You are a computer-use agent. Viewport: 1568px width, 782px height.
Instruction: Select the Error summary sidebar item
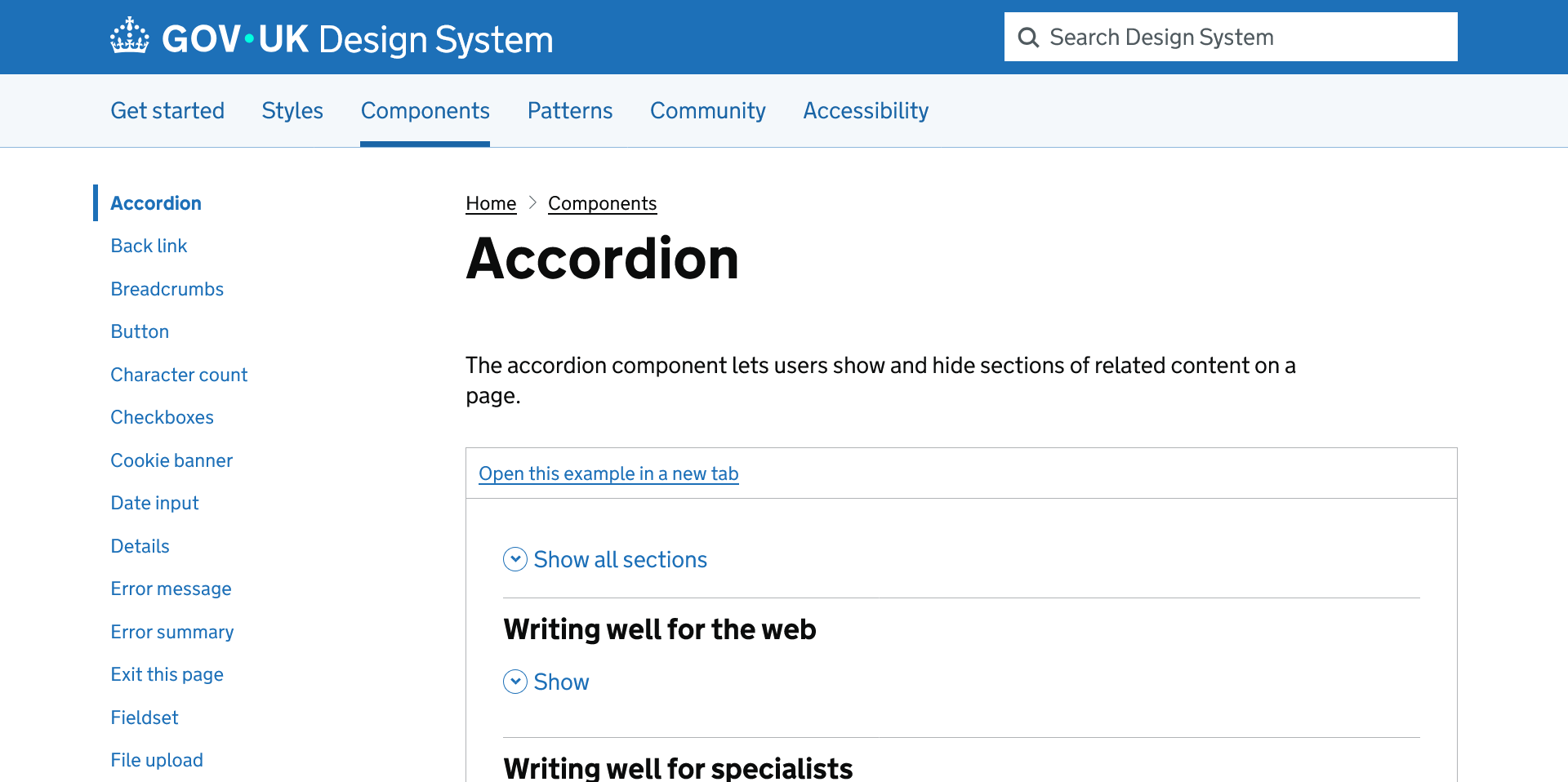pyautogui.click(x=171, y=632)
